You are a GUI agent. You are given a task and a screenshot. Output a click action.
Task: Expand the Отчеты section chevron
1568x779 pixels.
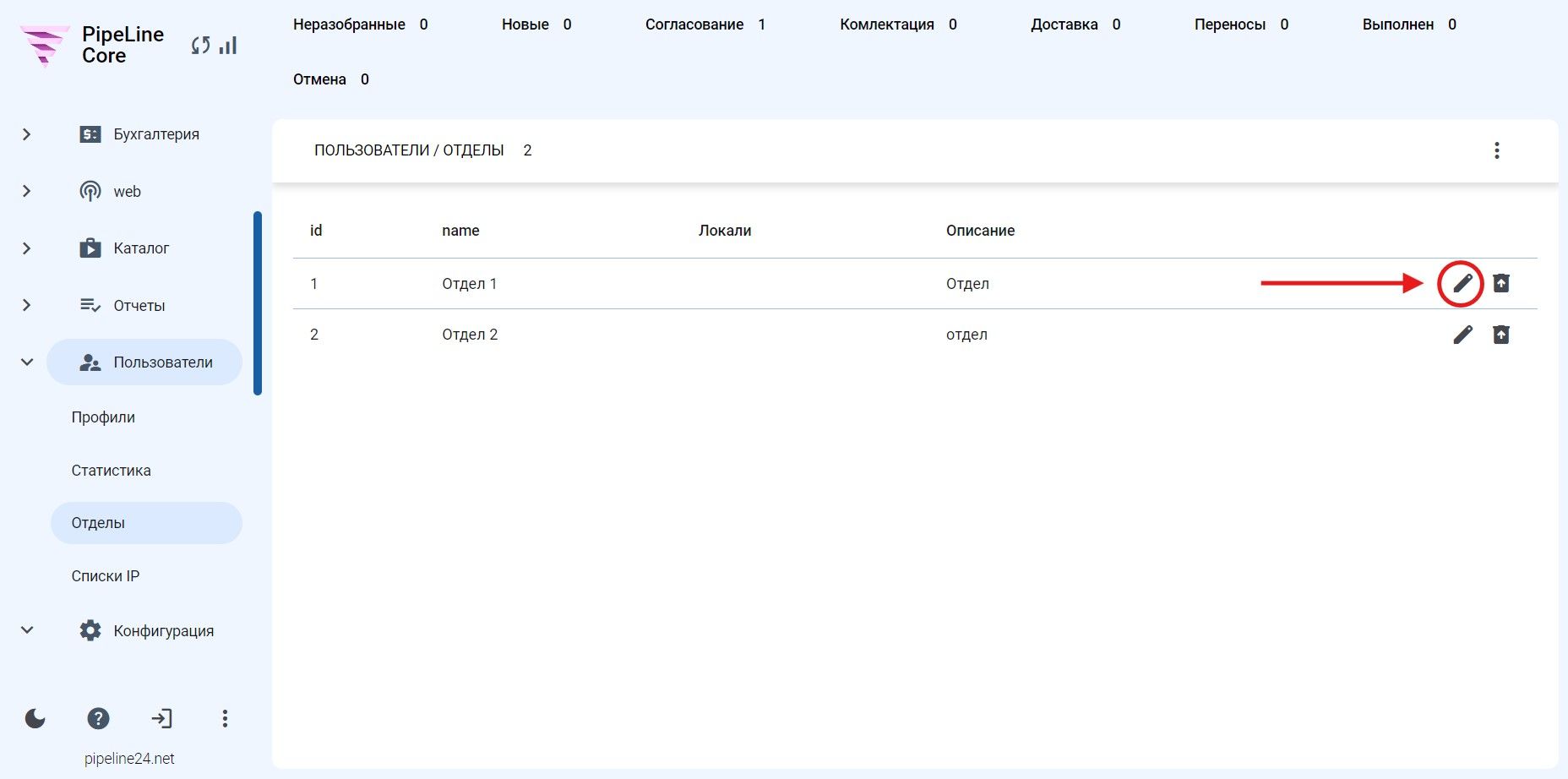27,305
